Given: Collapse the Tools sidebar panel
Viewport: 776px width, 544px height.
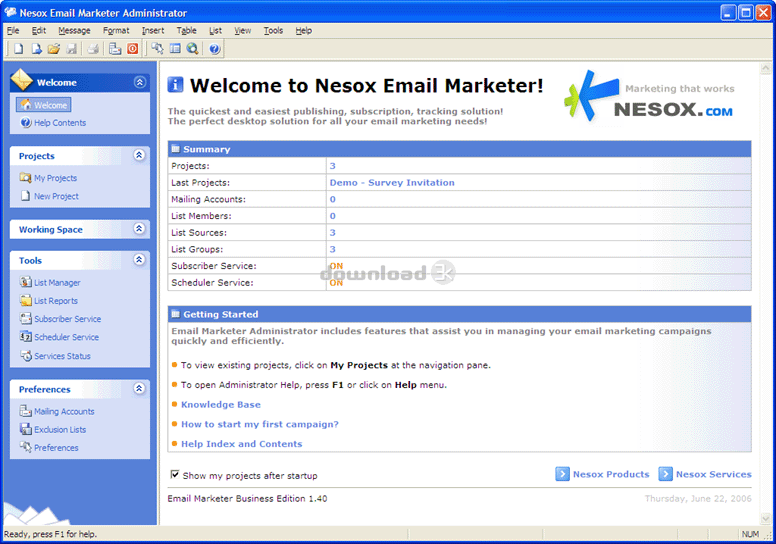Looking at the screenshot, I should pyautogui.click(x=139, y=259).
